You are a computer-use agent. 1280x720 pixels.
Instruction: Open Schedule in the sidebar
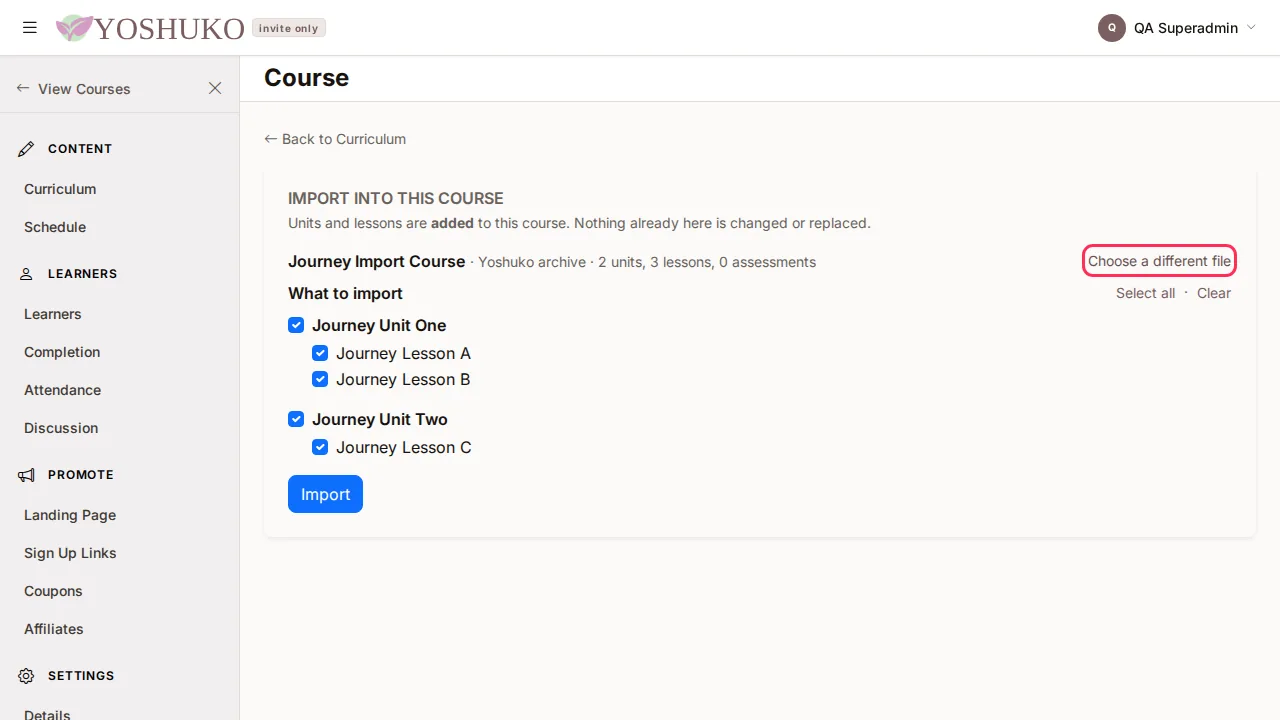coord(55,227)
